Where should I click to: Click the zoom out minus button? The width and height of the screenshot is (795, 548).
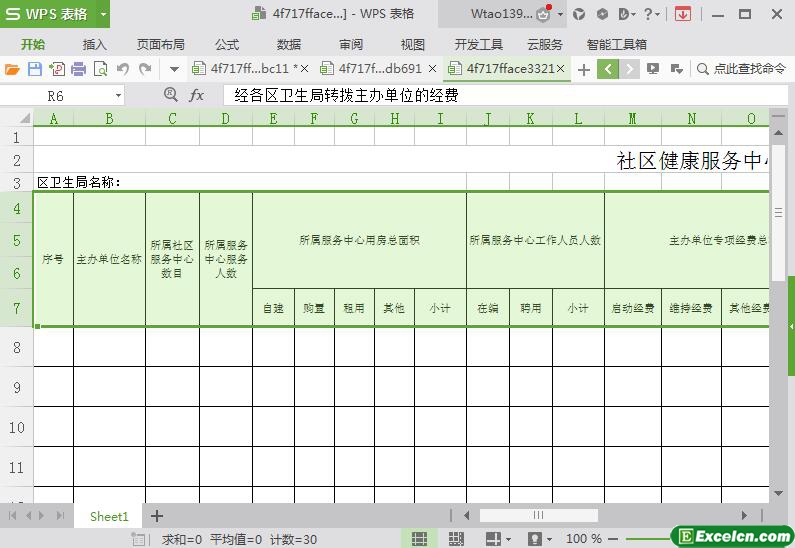point(612,539)
